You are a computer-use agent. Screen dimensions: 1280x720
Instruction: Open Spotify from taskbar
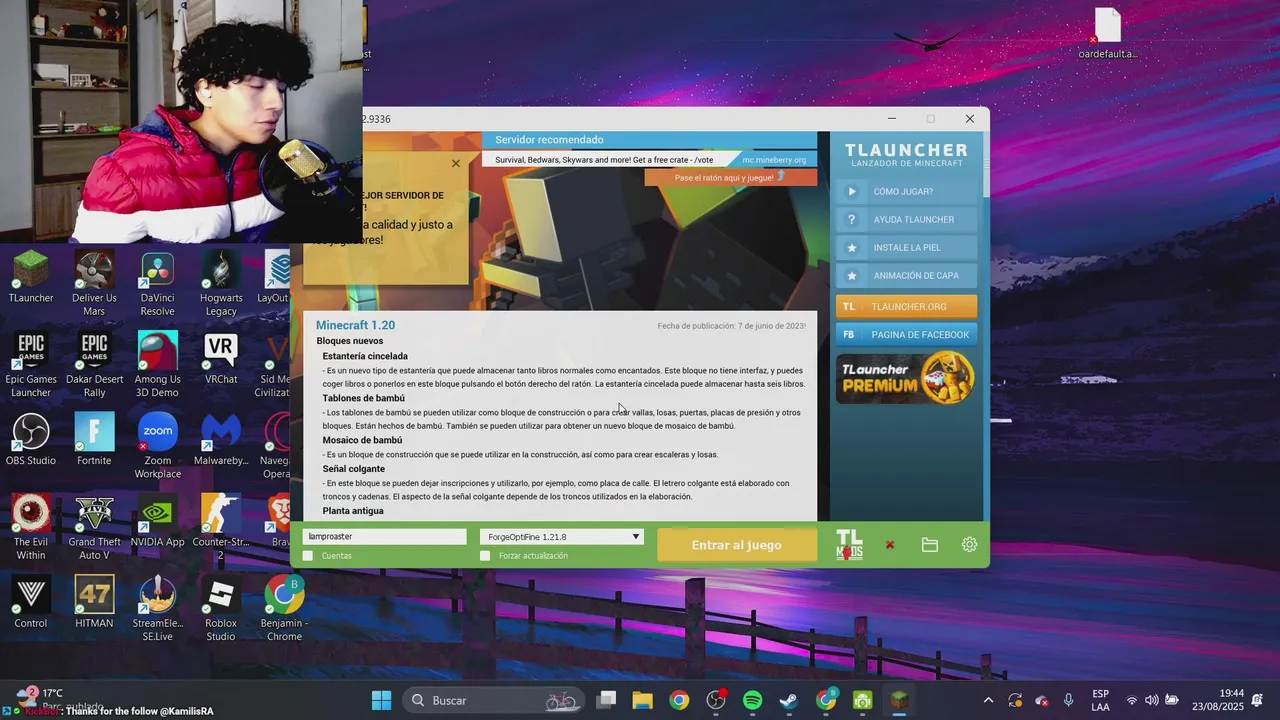coord(752,700)
